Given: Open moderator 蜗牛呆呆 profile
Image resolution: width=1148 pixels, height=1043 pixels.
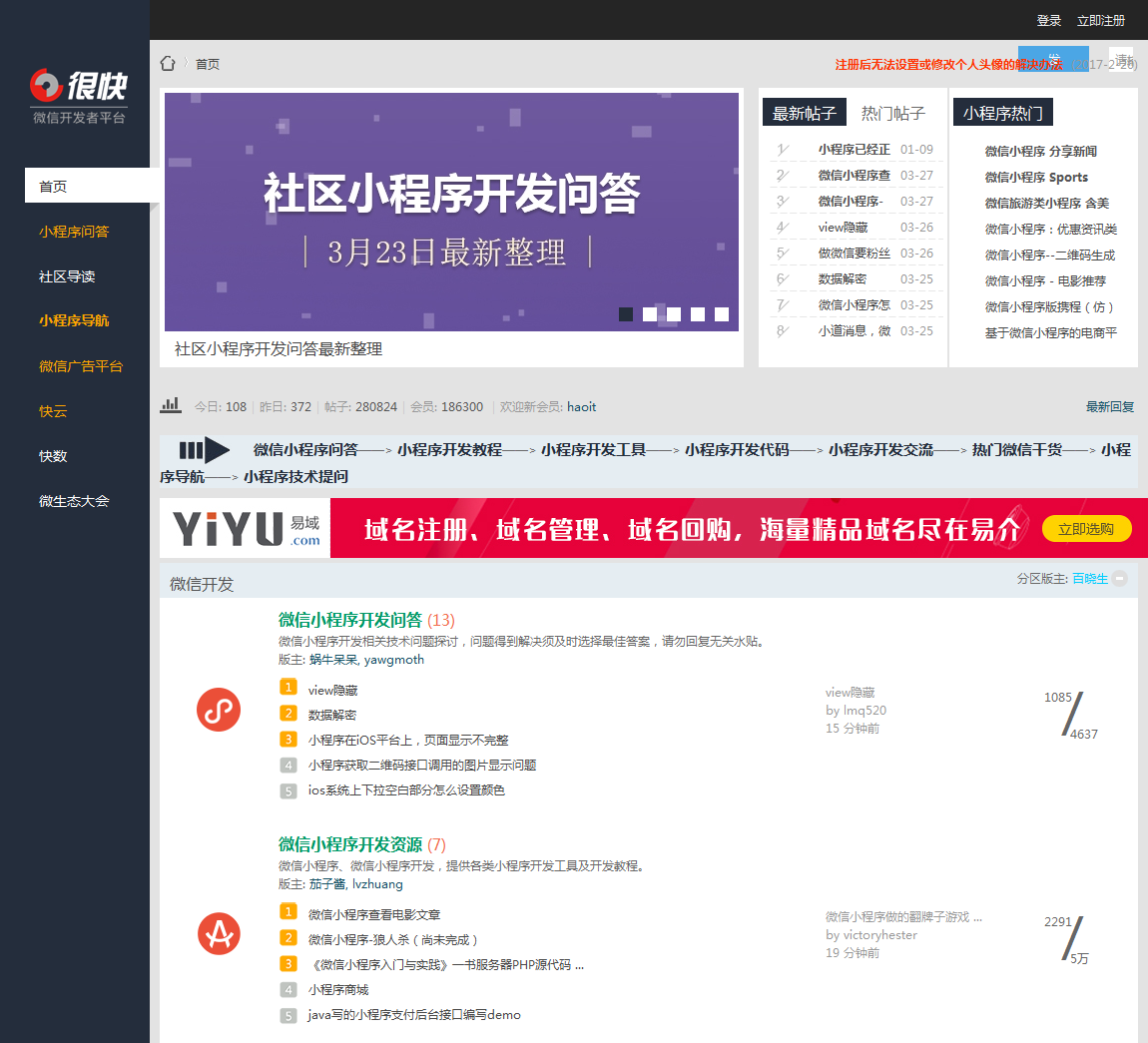Looking at the screenshot, I should click(x=333, y=660).
